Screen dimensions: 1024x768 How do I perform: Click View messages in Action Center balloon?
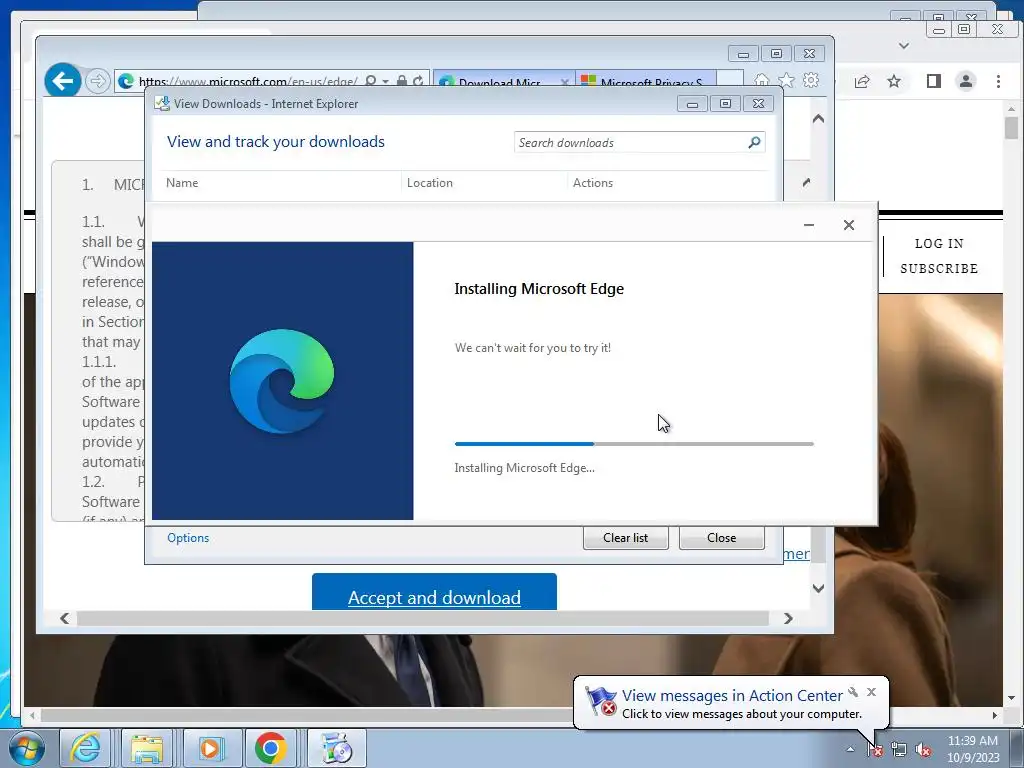pyautogui.click(x=732, y=696)
